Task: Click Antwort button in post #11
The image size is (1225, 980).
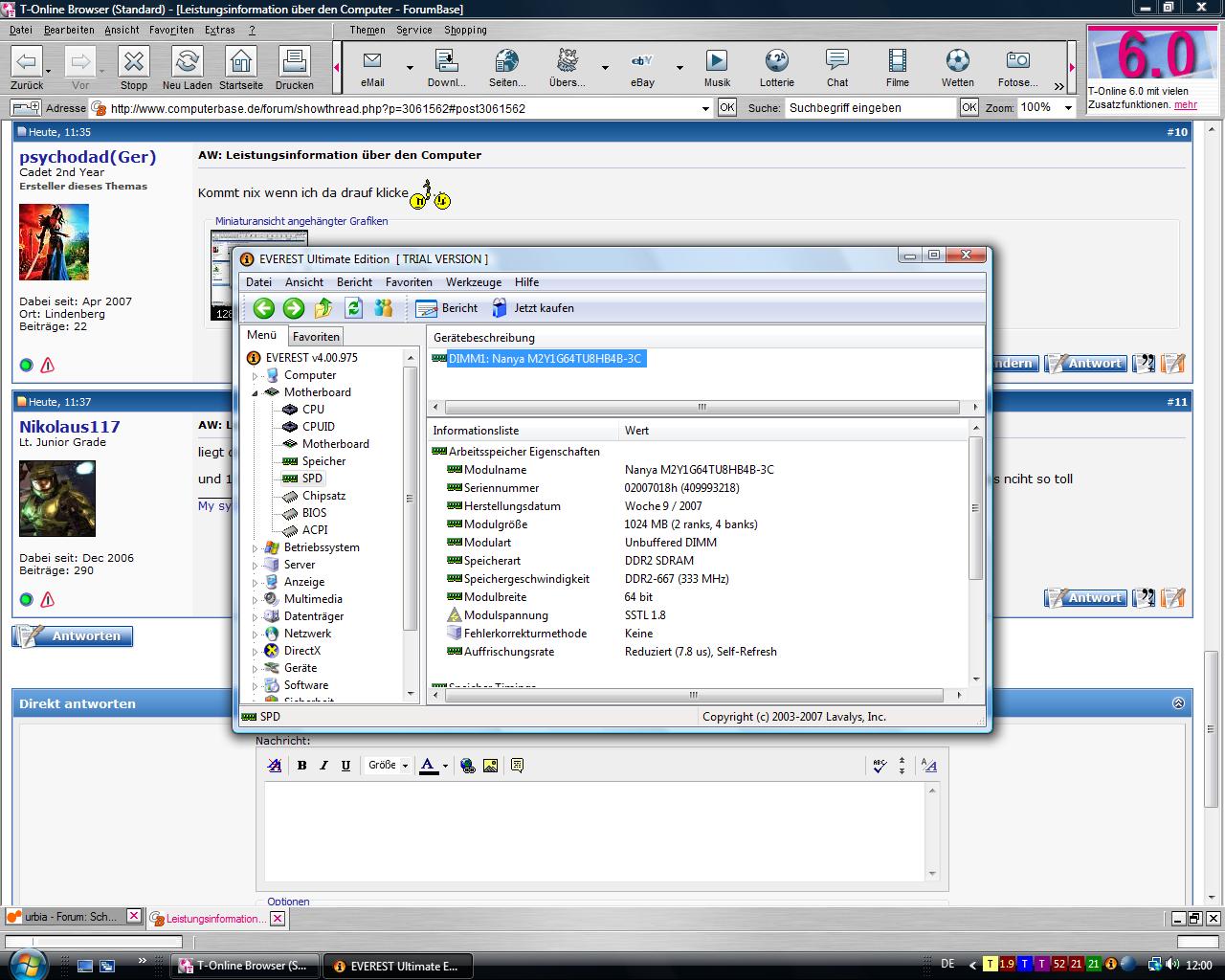Action: 1085,598
